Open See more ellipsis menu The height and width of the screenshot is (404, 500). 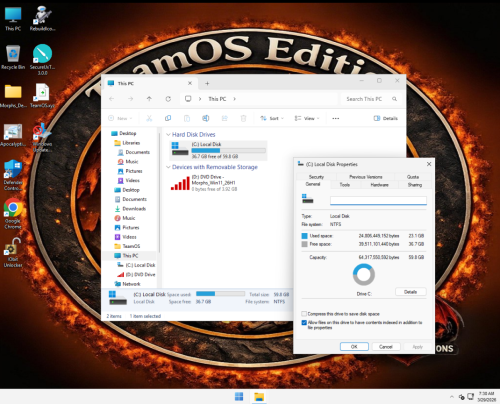(336, 118)
